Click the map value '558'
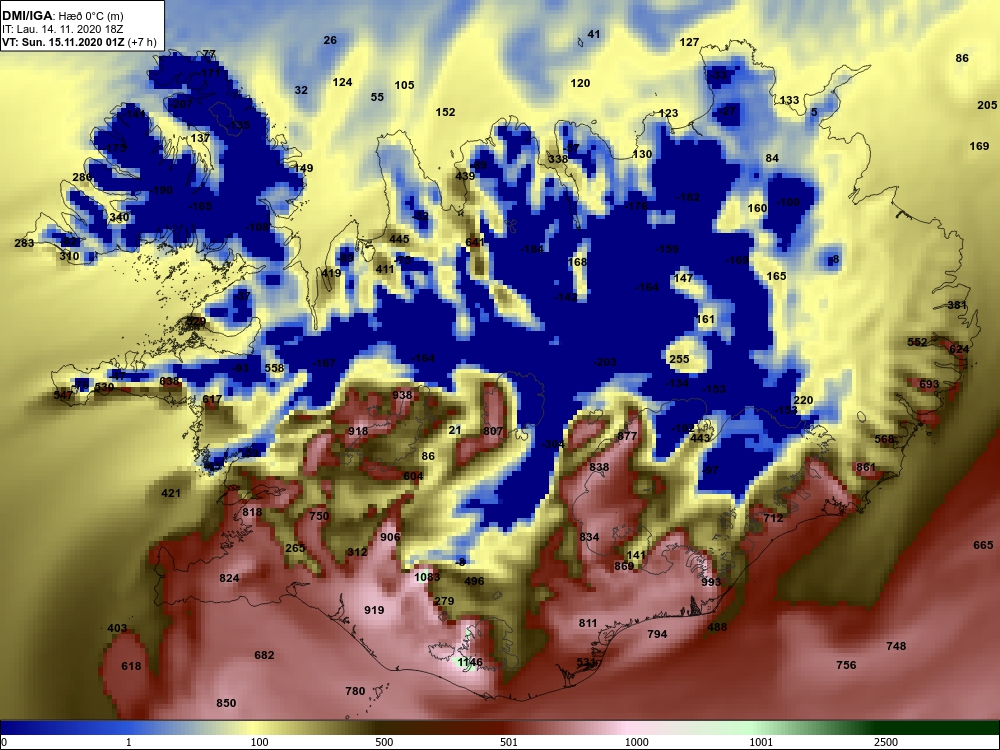The image size is (1000, 750). (x=274, y=368)
